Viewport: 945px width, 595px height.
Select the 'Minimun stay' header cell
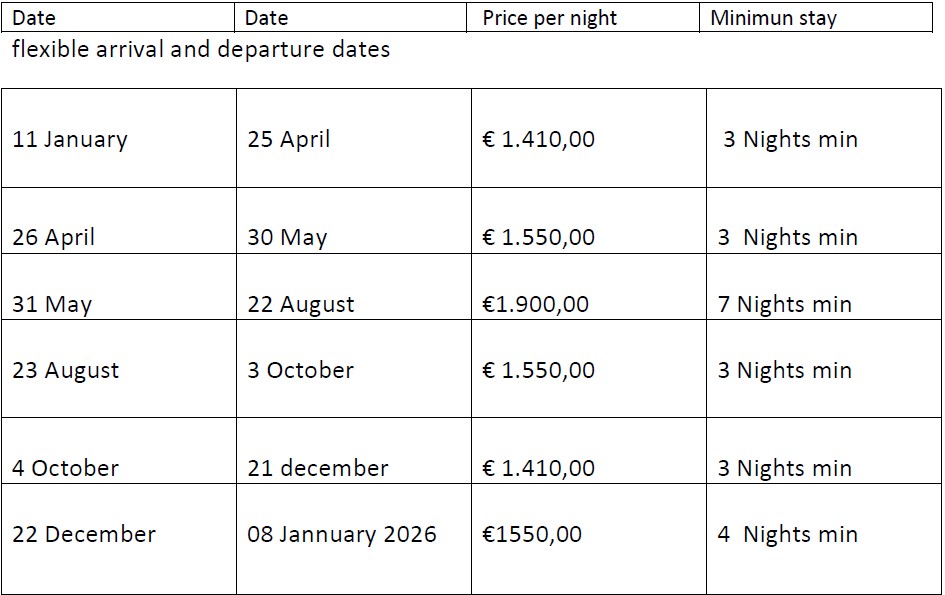[x=816, y=17]
